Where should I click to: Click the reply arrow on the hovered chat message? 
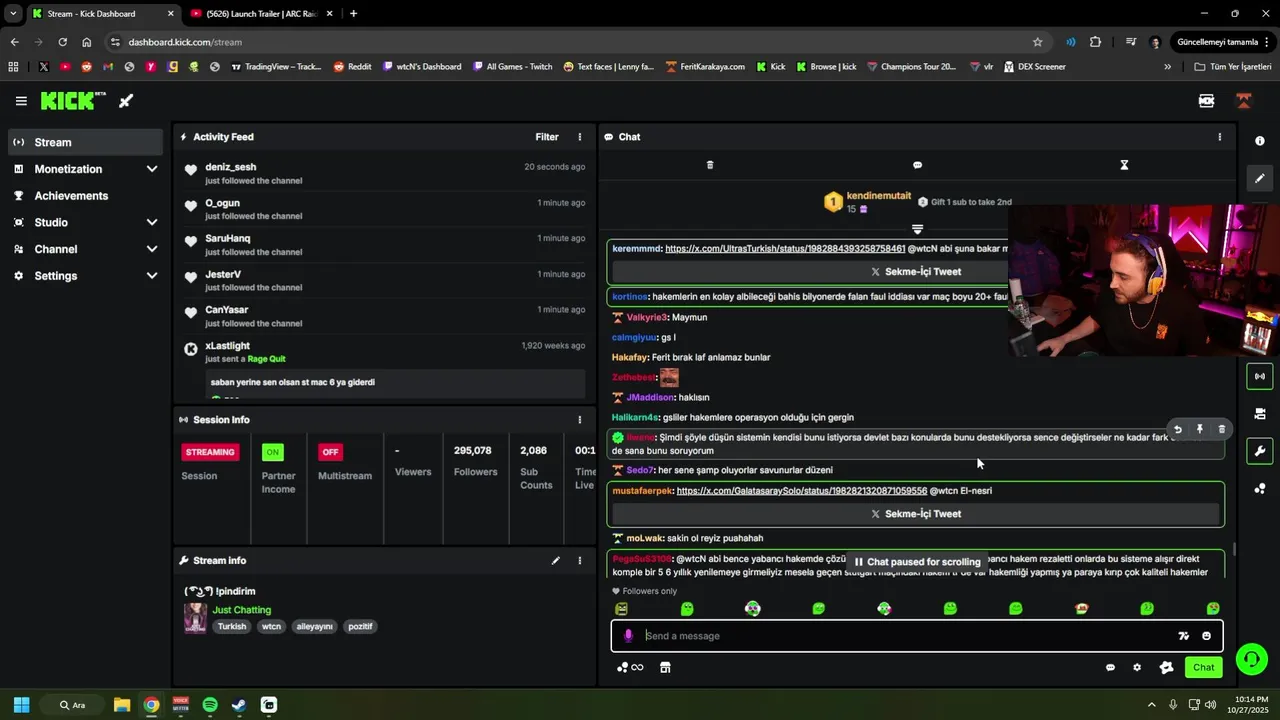pos(1178,429)
